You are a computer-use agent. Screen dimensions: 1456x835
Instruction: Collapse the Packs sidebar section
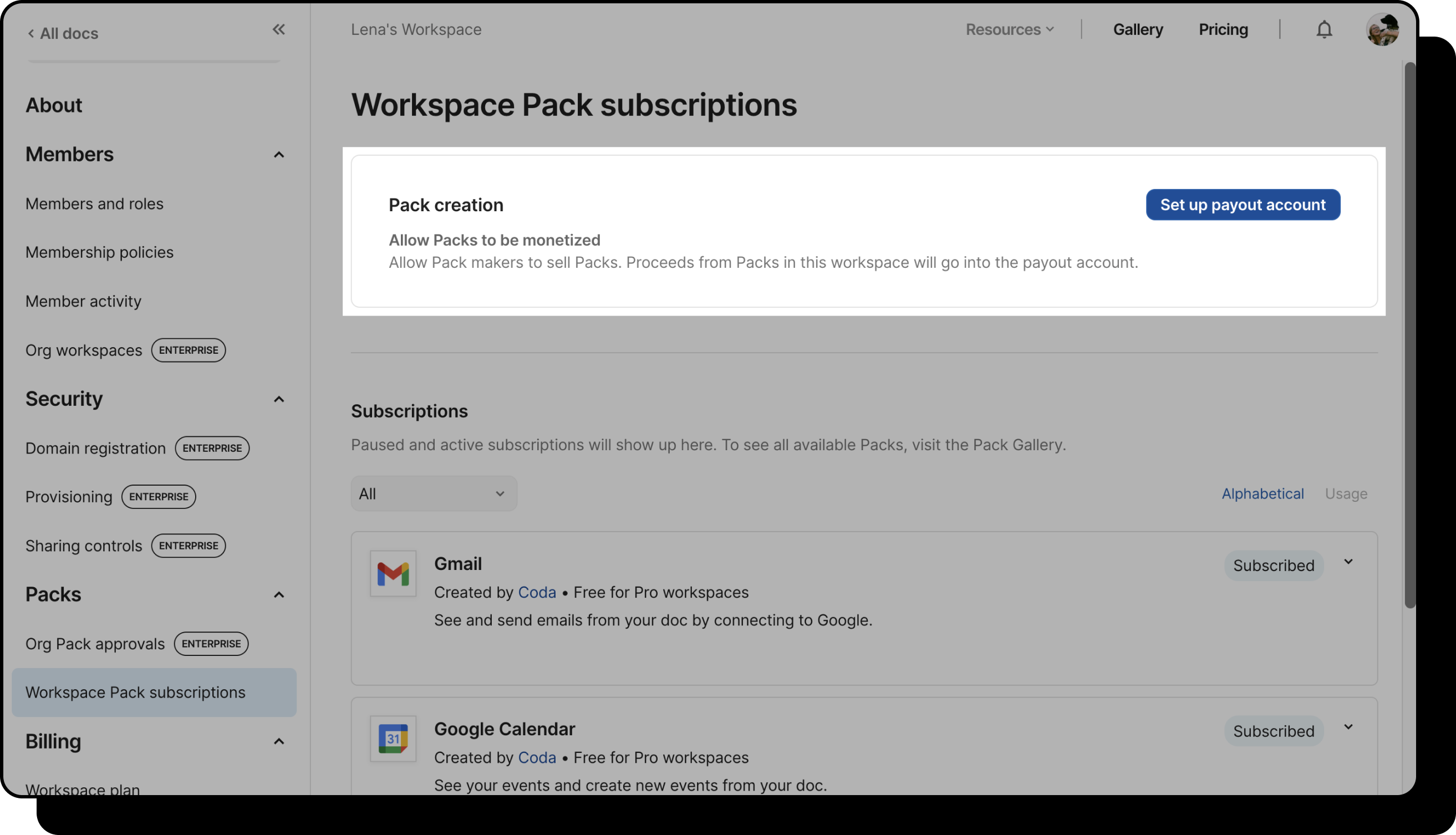pyautogui.click(x=279, y=595)
